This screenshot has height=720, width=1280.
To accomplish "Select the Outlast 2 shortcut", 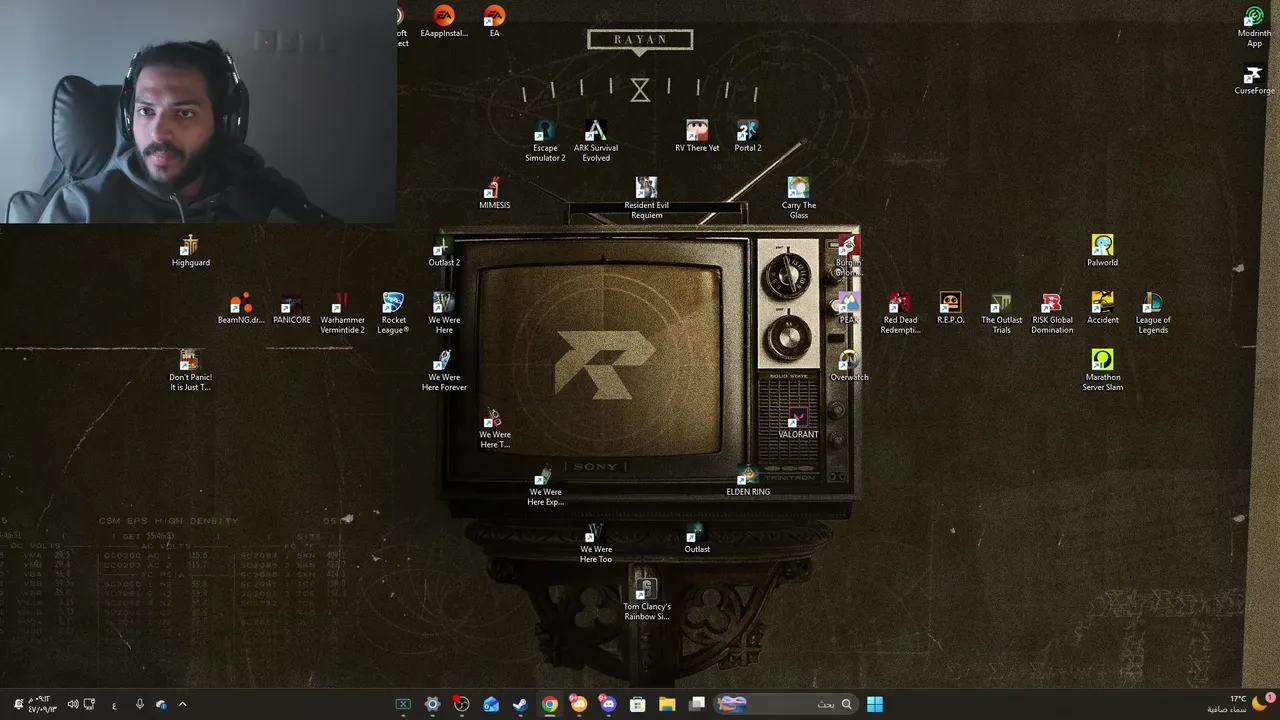I will click(444, 251).
